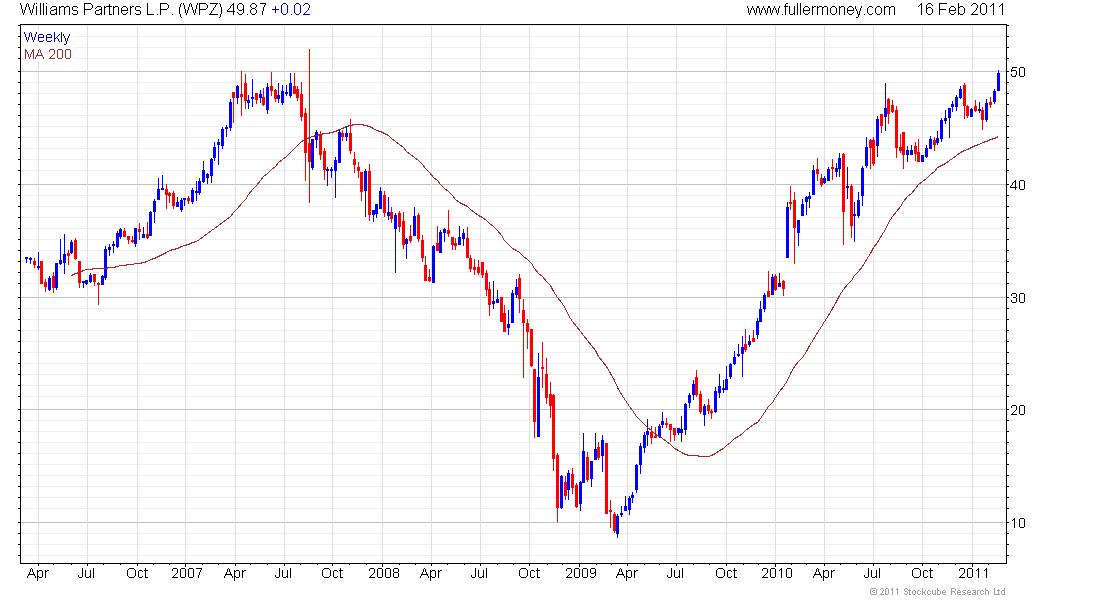
Task: Select the 'MA 200' legend label
Action: (x=48, y=54)
